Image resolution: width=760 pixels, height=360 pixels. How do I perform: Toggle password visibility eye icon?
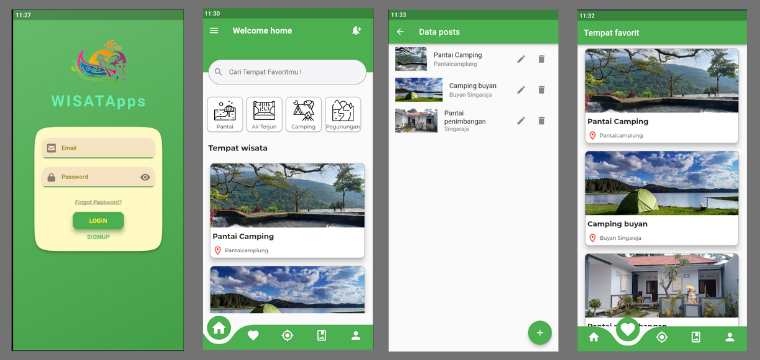click(145, 177)
